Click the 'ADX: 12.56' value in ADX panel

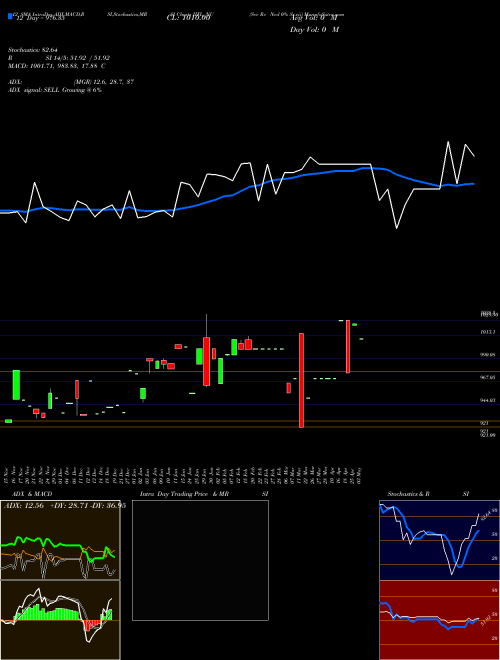pyautogui.click(x=24, y=506)
